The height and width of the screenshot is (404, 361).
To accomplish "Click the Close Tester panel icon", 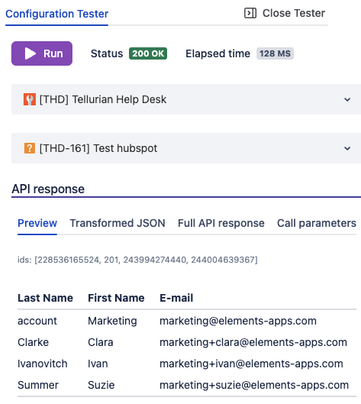I will click(250, 13).
